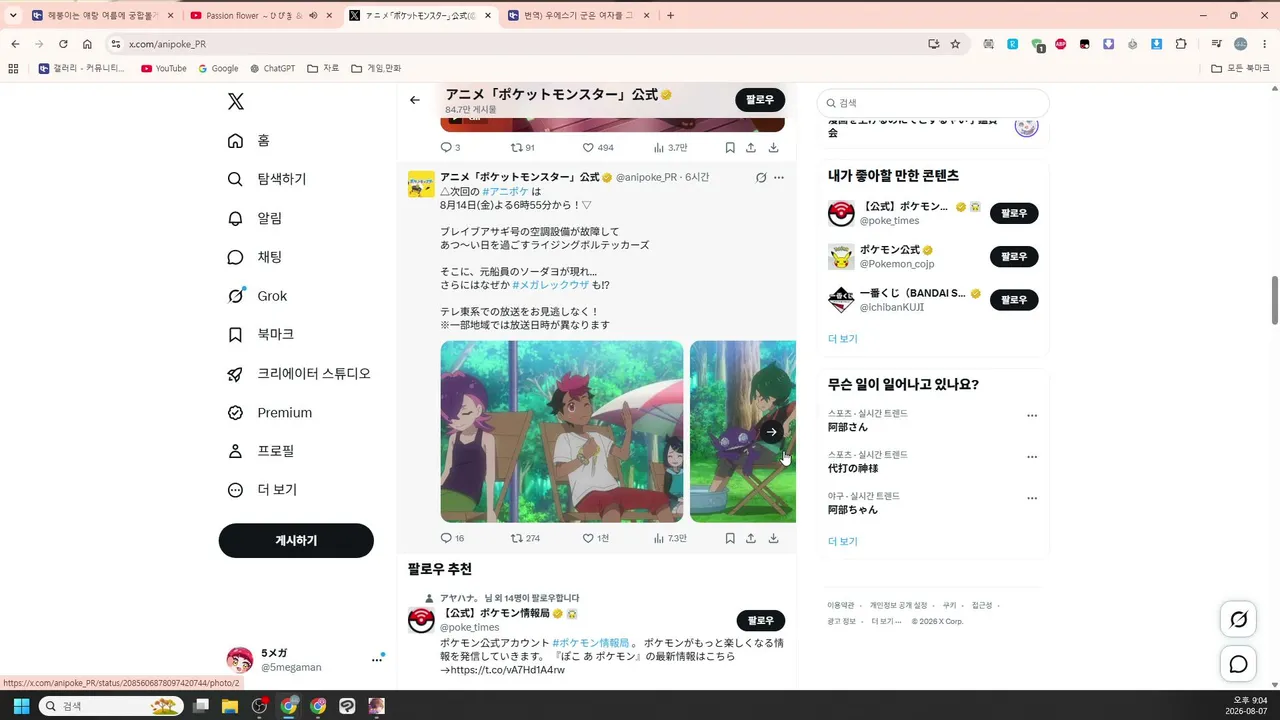Go back with the profile header arrow
Viewport: 1280px width, 720px height.
point(415,100)
